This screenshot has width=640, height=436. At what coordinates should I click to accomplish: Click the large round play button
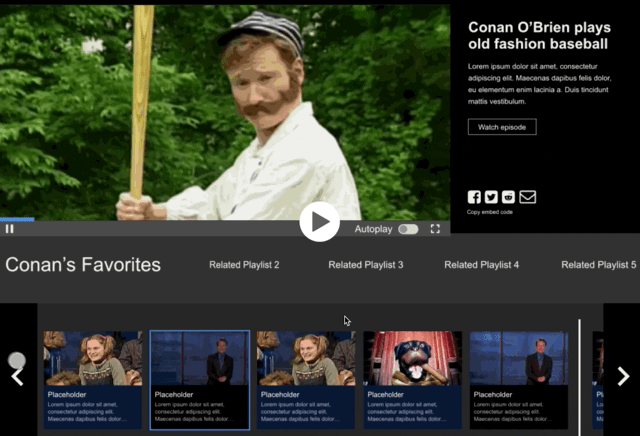(320, 222)
